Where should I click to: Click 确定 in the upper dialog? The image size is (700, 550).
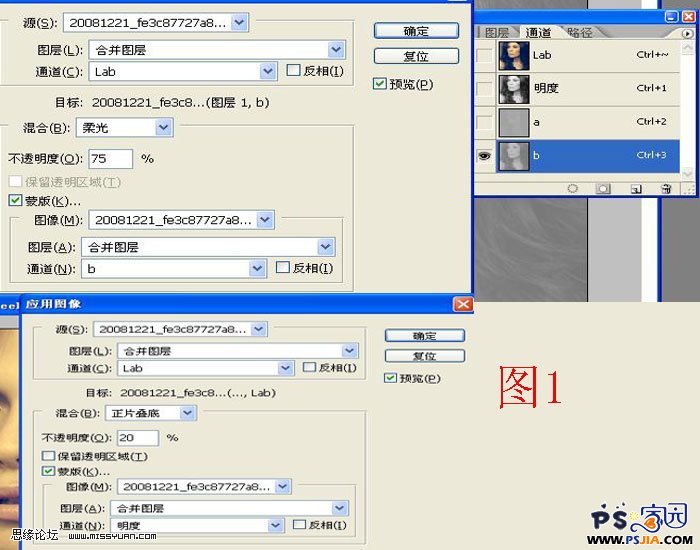(x=416, y=31)
